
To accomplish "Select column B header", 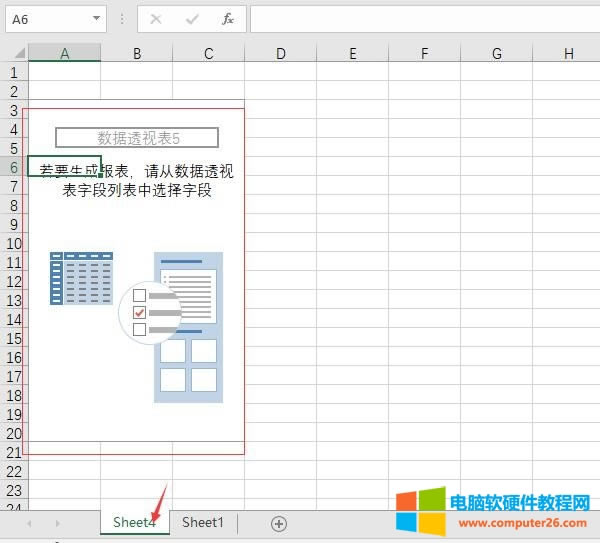I will 136,54.
